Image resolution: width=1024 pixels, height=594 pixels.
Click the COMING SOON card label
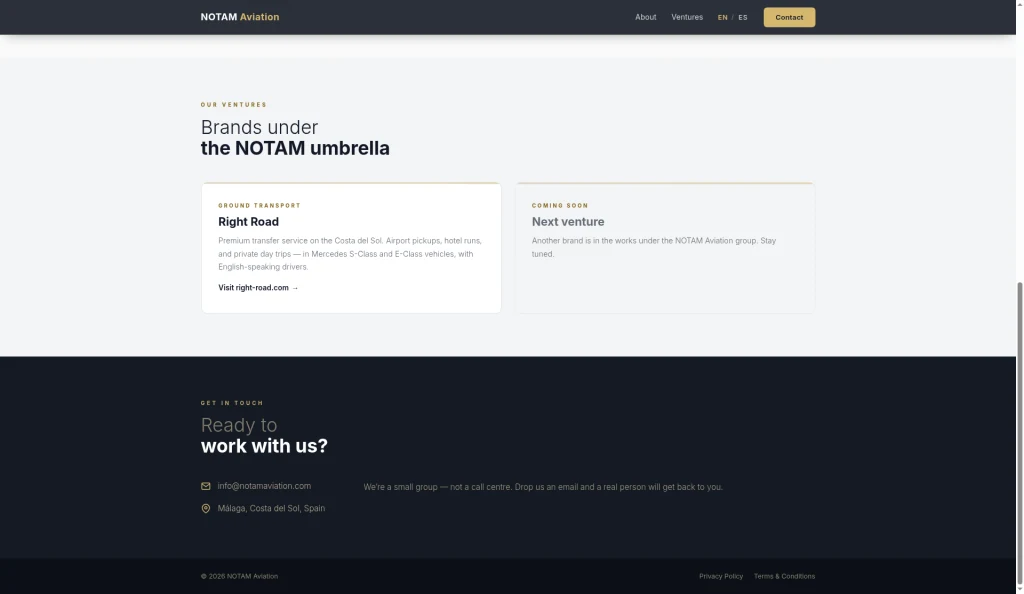(560, 206)
